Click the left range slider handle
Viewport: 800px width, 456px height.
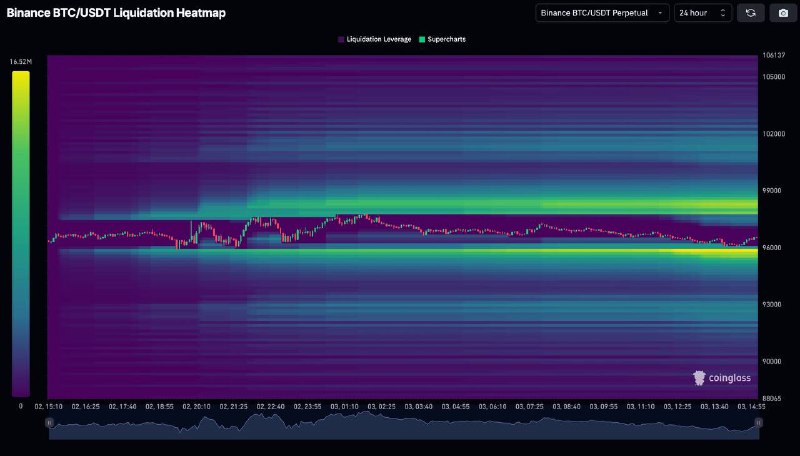click(49, 422)
